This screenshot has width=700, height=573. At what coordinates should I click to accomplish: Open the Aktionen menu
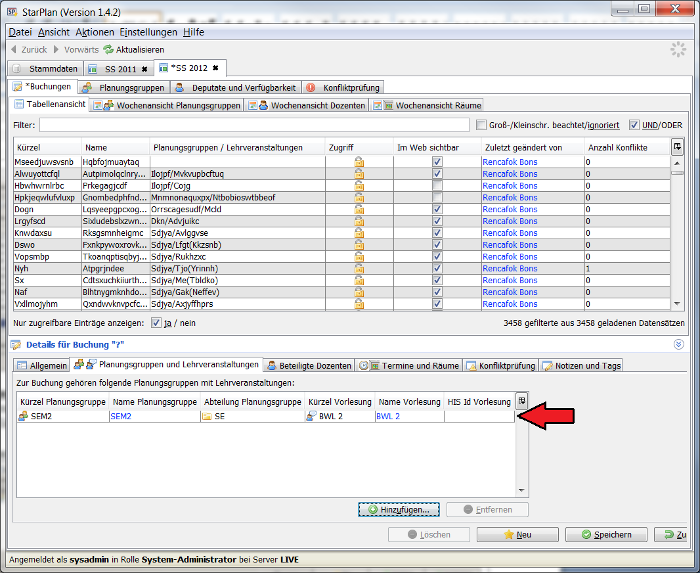pyautogui.click(x=95, y=32)
